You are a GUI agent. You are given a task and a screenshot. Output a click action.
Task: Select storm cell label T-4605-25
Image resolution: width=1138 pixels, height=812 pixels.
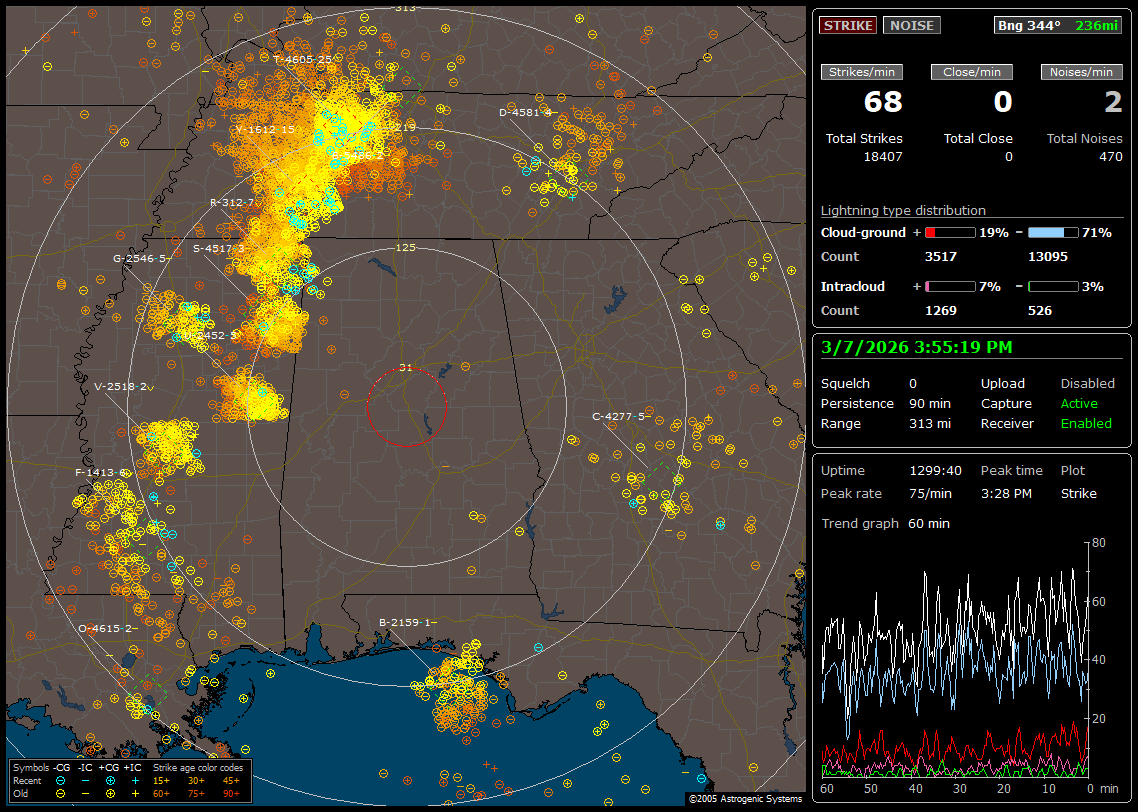[x=303, y=60]
